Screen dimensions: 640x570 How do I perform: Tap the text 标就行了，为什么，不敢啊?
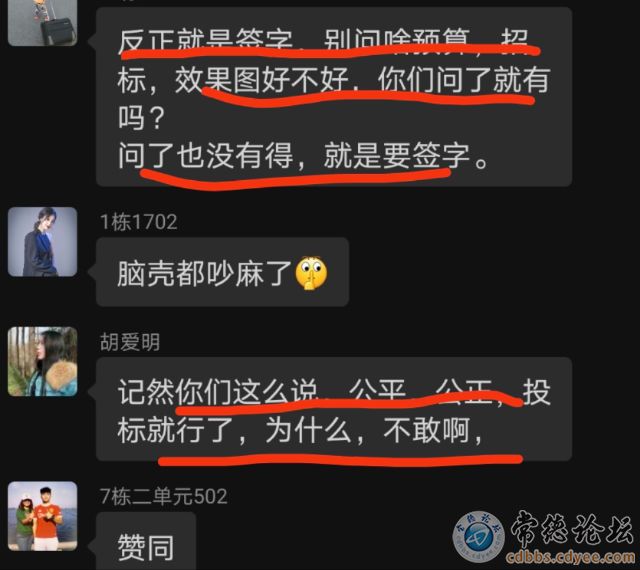click(x=300, y=430)
